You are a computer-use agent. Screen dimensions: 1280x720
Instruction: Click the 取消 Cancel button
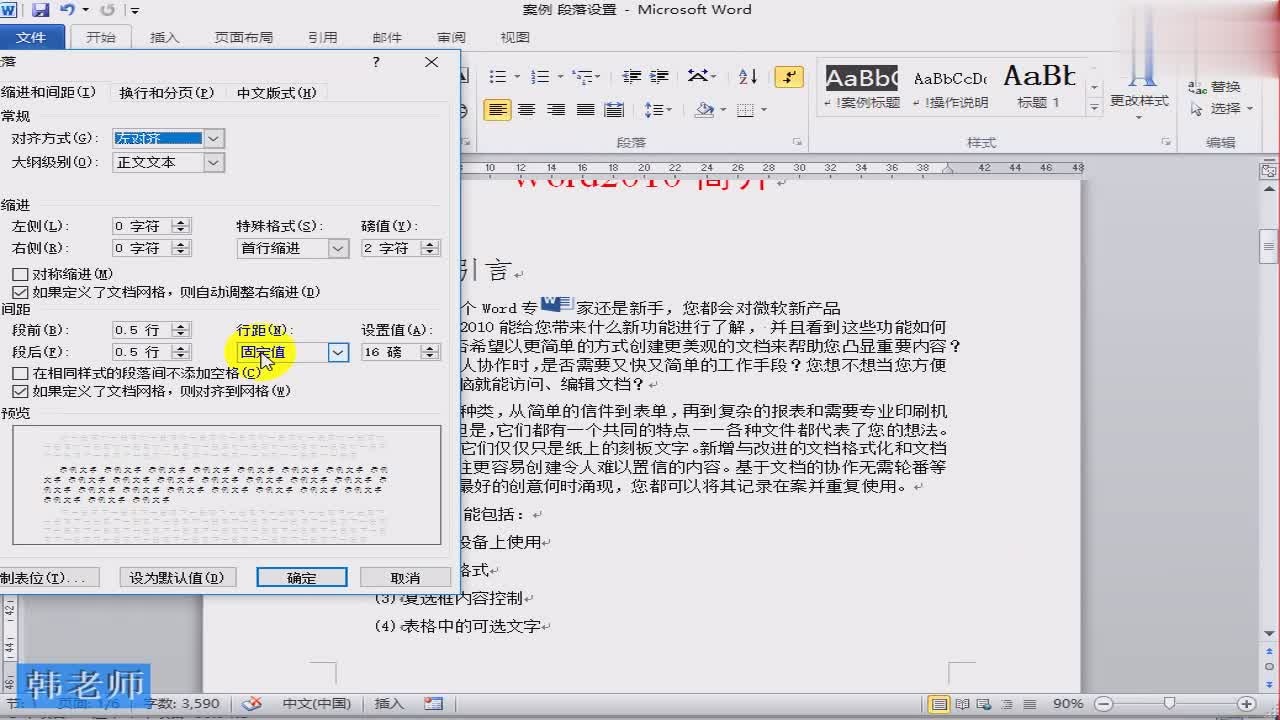coord(405,578)
